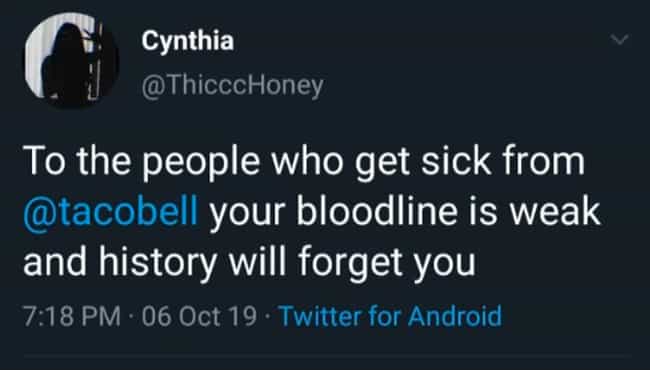Expand the tweet options chevron
650x370 pixels.
click(x=619, y=40)
